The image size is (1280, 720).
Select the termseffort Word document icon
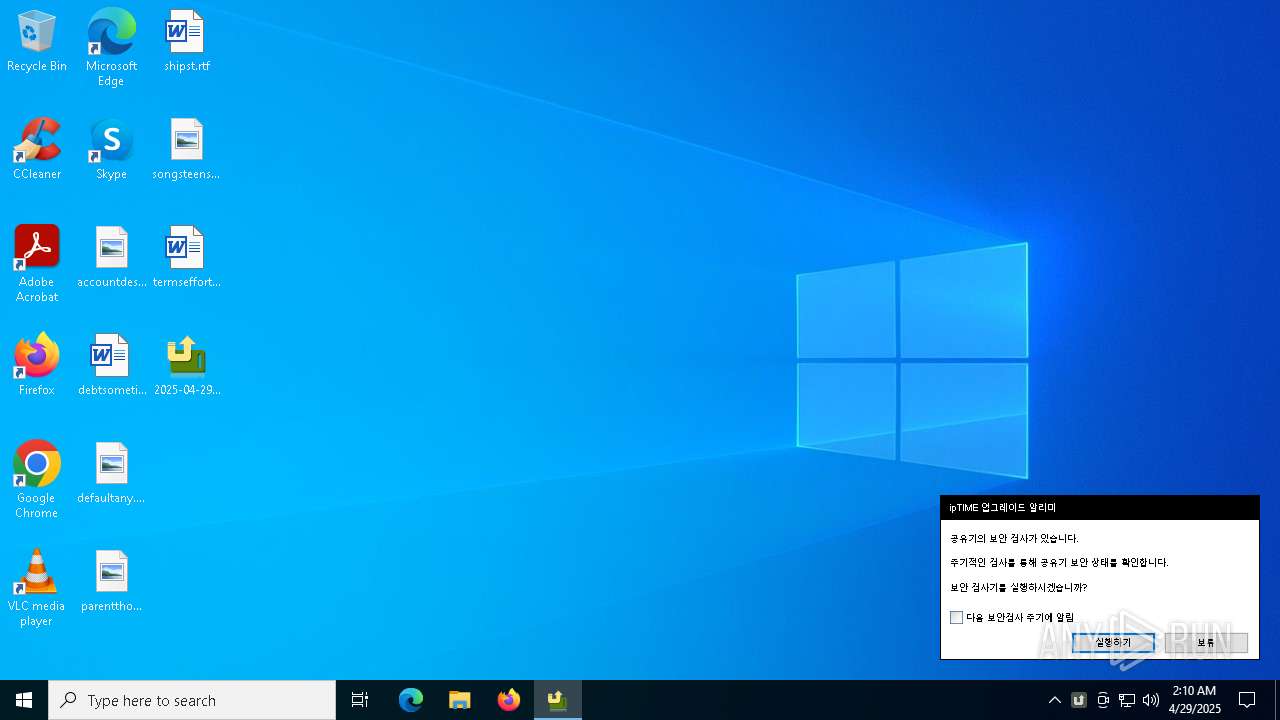(186, 258)
